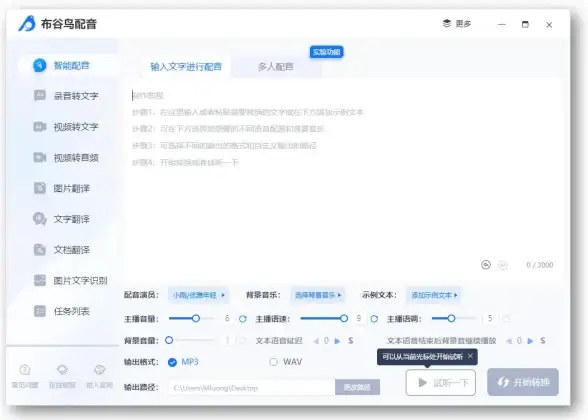Click inside the main text input area
This screenshot has height=420, width=588.
[x=343, y=178]
